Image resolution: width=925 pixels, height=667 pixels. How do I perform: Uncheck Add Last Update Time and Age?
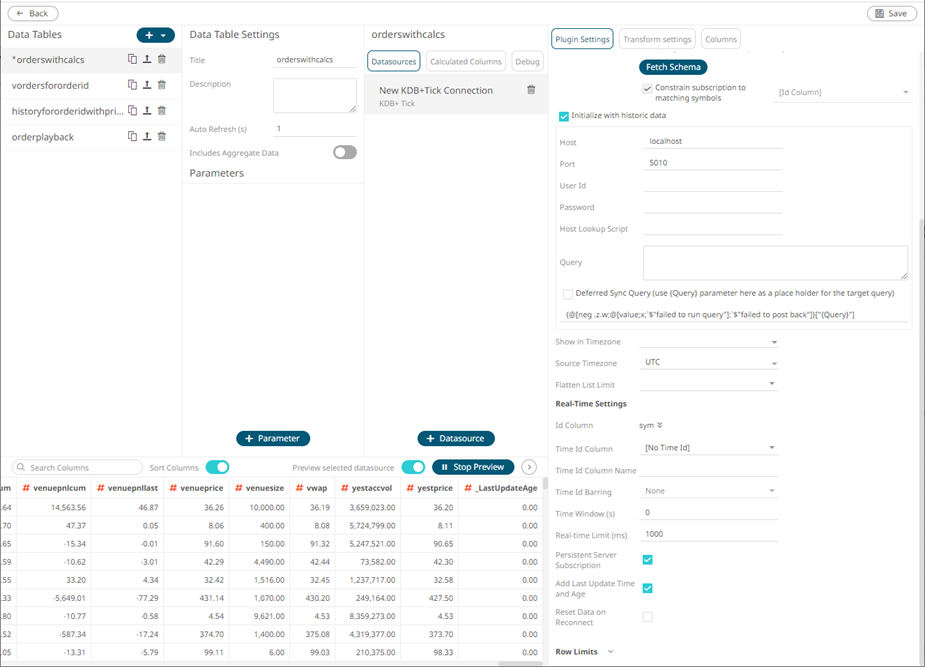[647, 588]
